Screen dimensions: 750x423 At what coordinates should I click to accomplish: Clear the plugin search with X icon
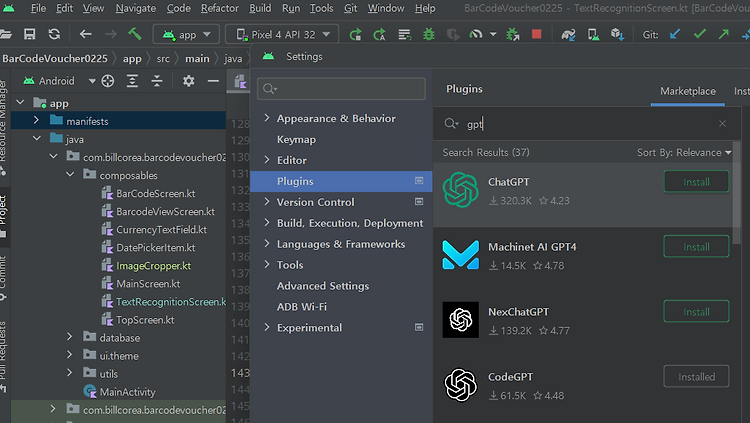pos(722,123)
